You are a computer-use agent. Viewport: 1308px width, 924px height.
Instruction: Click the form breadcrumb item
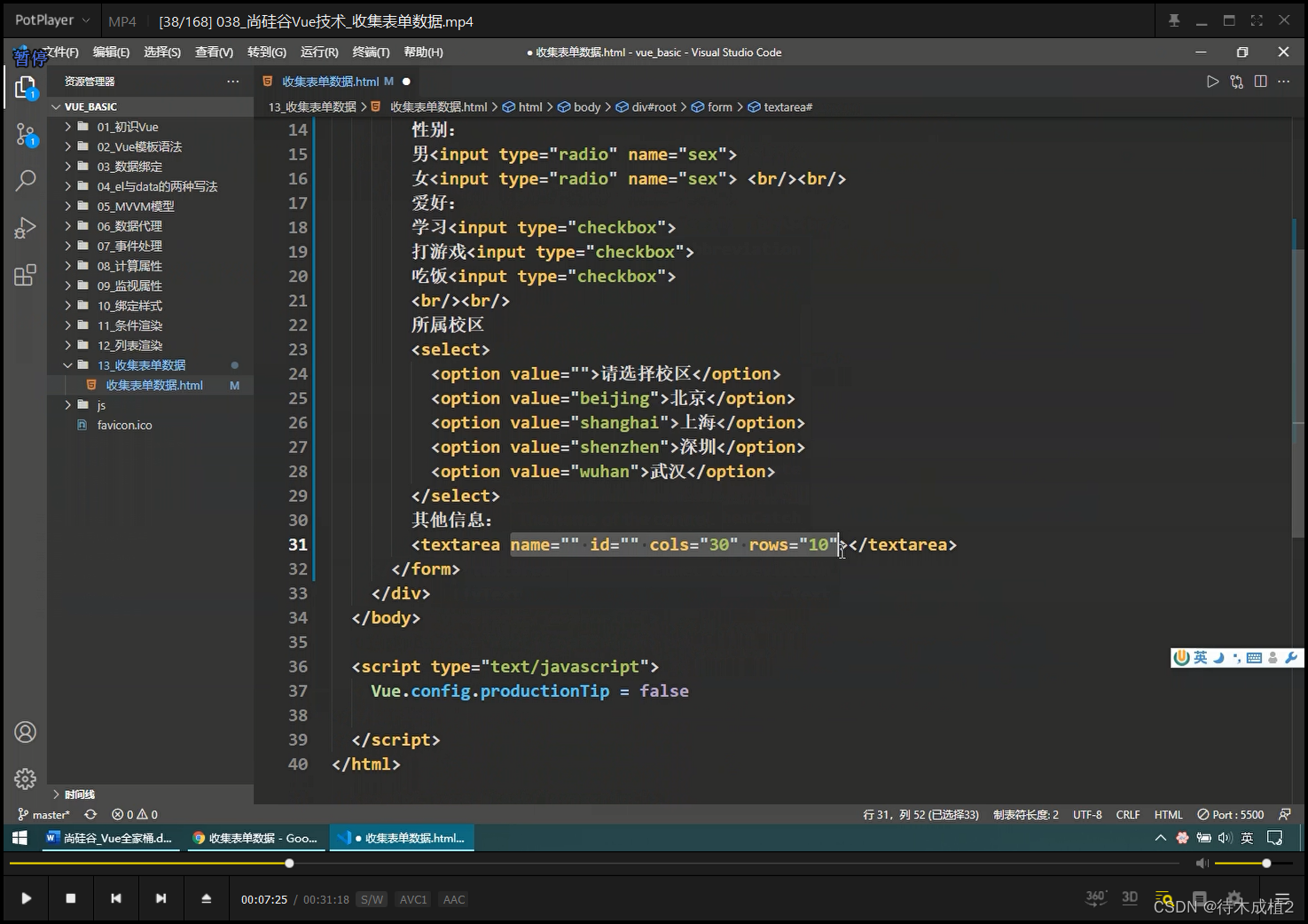(x=712, y=107)
